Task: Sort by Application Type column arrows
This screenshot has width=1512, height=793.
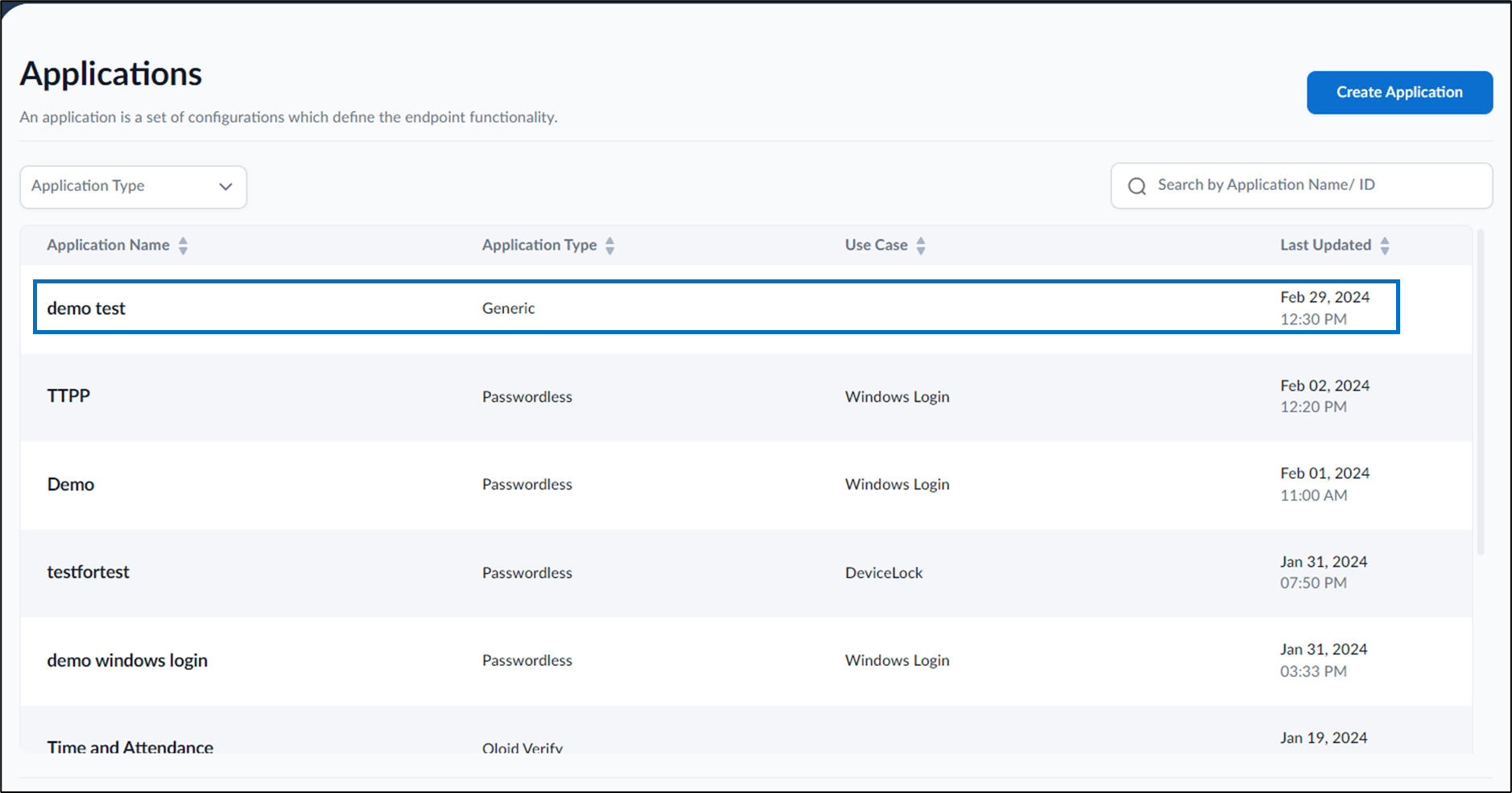Action: (x=610, y=246)
